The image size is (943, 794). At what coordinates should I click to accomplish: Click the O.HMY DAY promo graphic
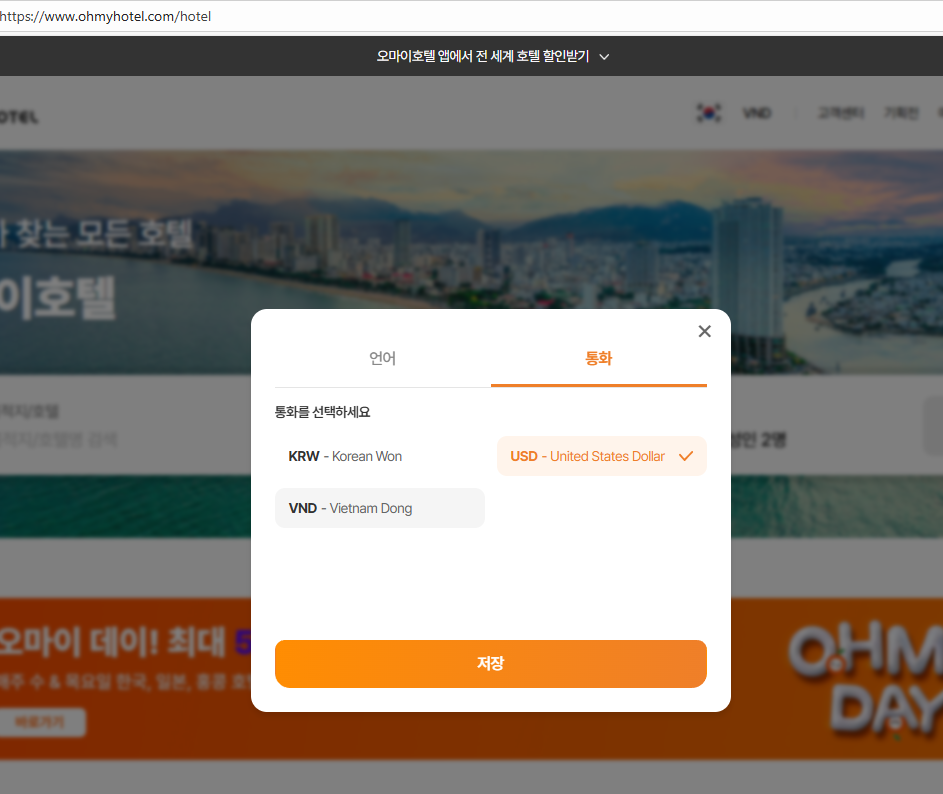[x=866, y=678]
